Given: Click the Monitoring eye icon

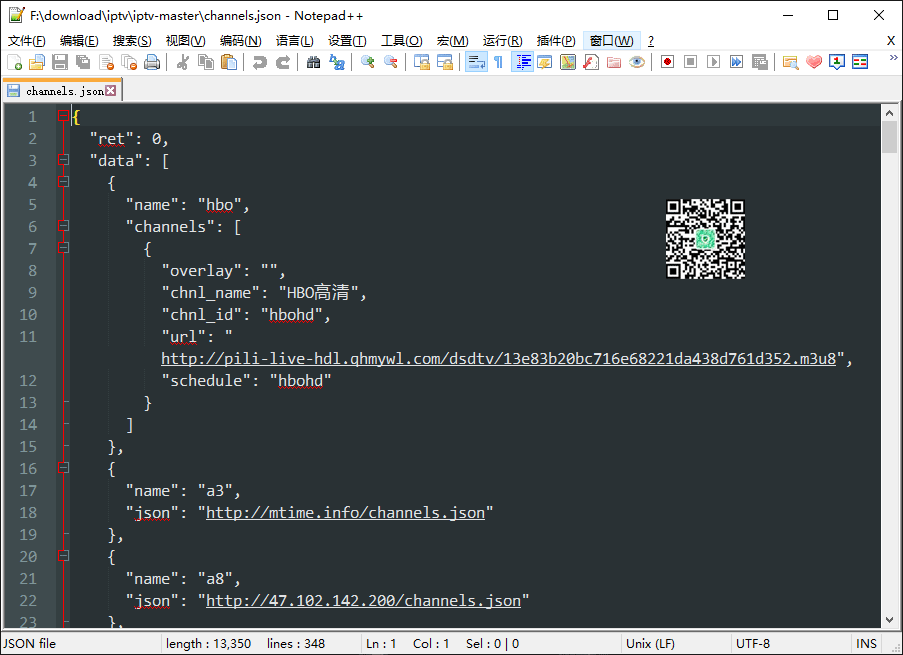Looking at the screenshot, I should coord(636,62).
